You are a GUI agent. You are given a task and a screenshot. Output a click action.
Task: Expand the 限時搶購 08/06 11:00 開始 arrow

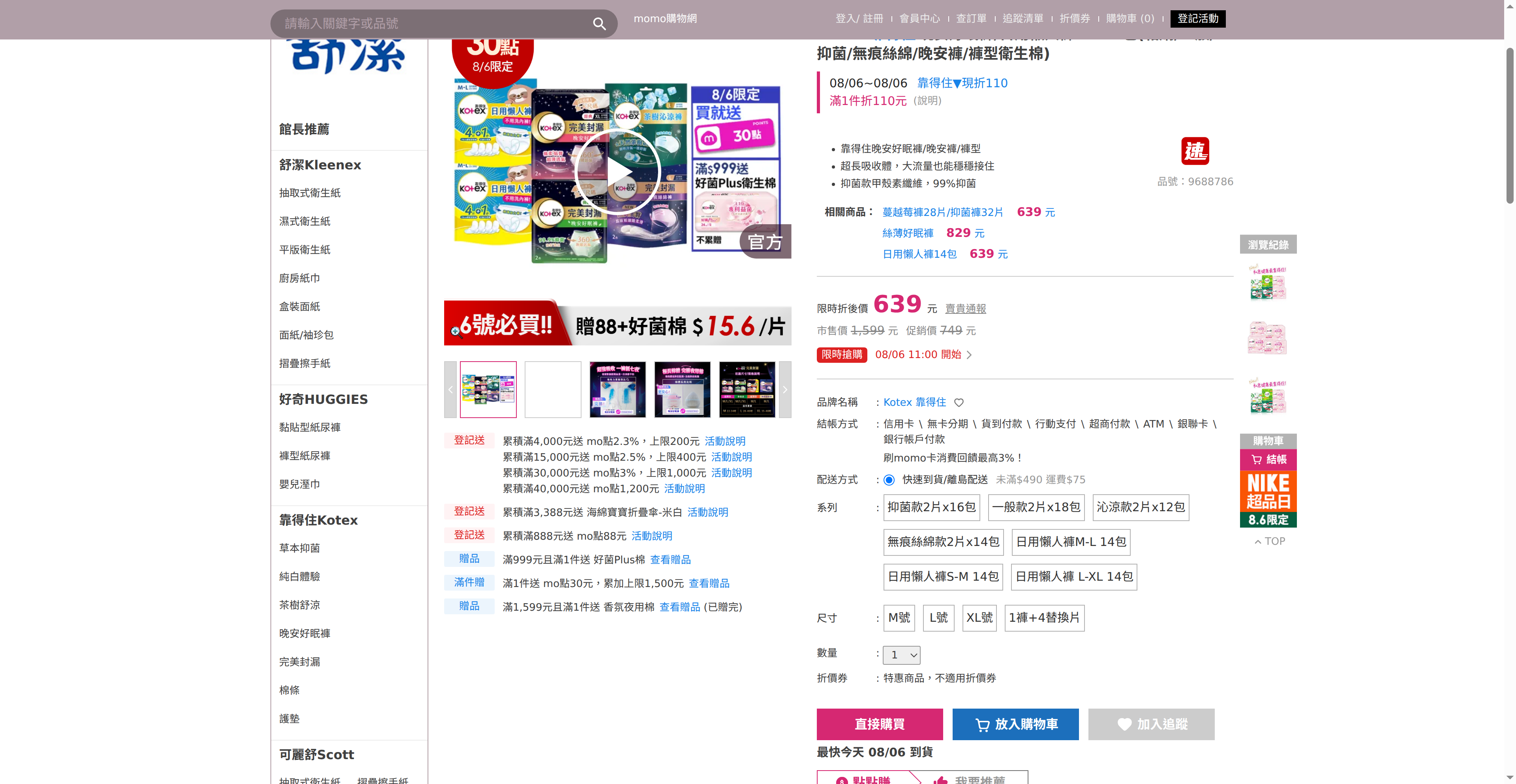(969, 355)
